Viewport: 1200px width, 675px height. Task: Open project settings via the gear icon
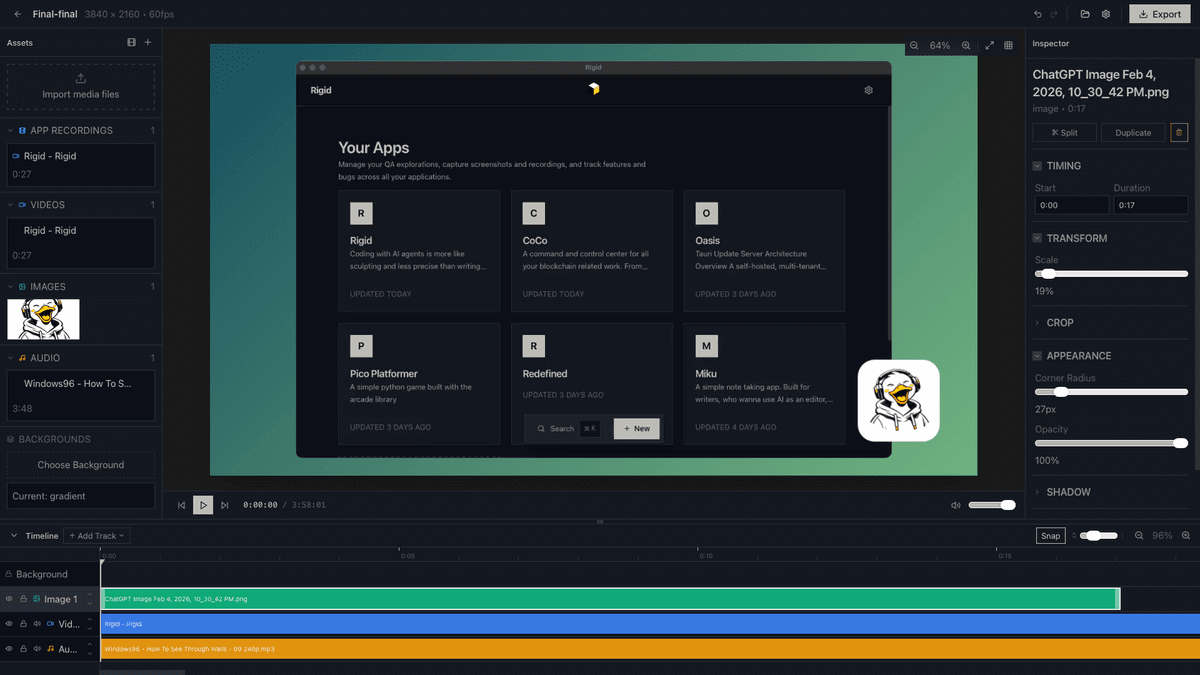coord(1105,14)
